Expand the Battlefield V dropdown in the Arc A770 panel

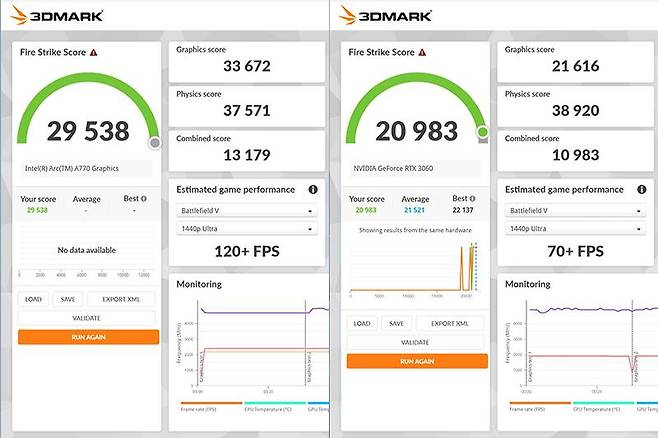[247, 211]
